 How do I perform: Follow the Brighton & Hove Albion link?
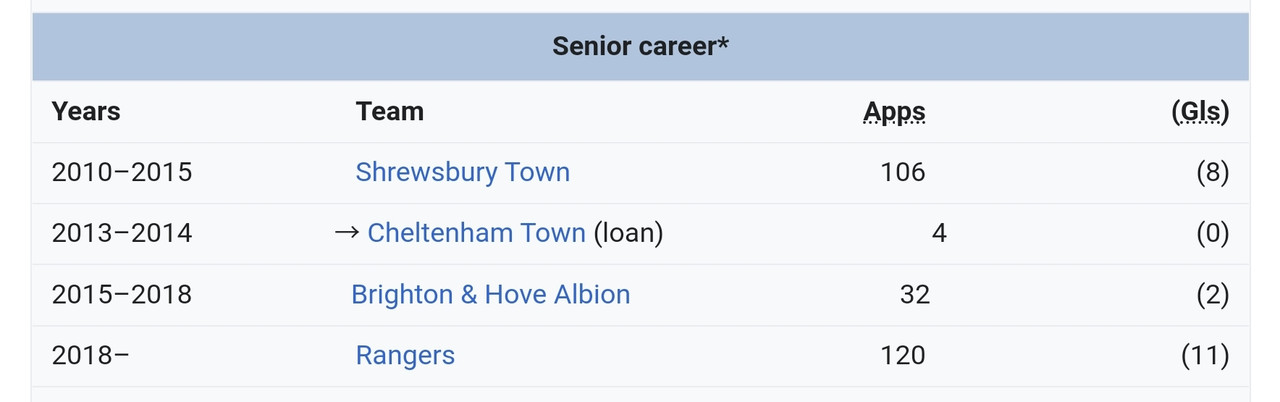coord(490,294)
